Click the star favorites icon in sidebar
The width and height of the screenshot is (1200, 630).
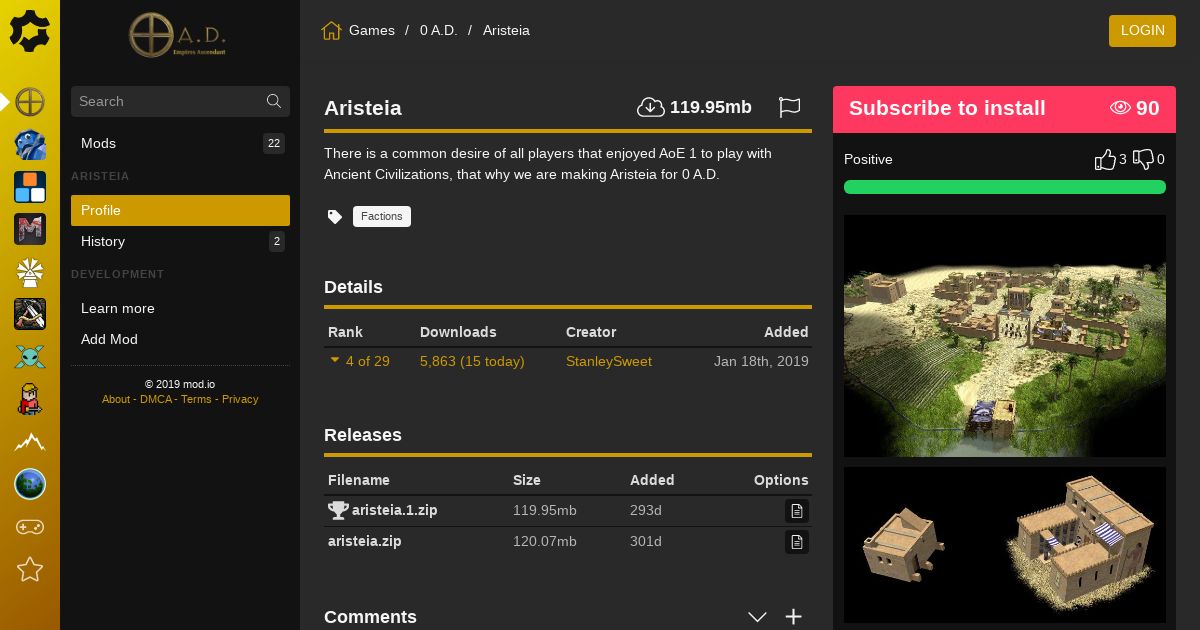30,569
